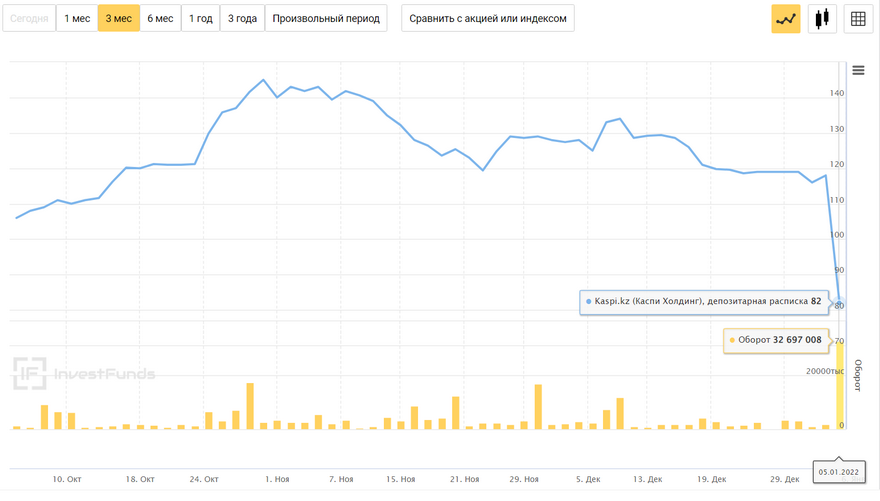Click the InvestFunds watermark logo
Viewport: 880px width, 501px height.
[84, 374]
